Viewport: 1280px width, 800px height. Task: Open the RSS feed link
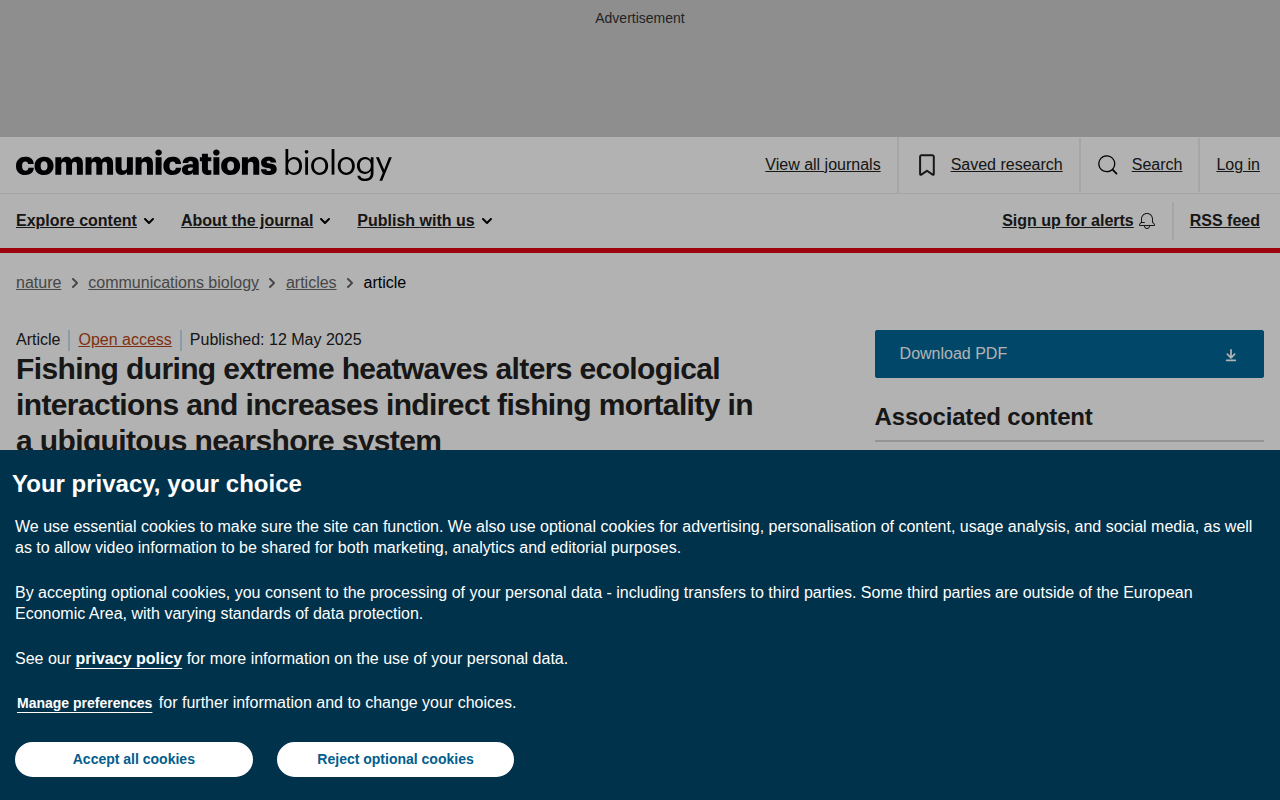(x=1225, y=221)
